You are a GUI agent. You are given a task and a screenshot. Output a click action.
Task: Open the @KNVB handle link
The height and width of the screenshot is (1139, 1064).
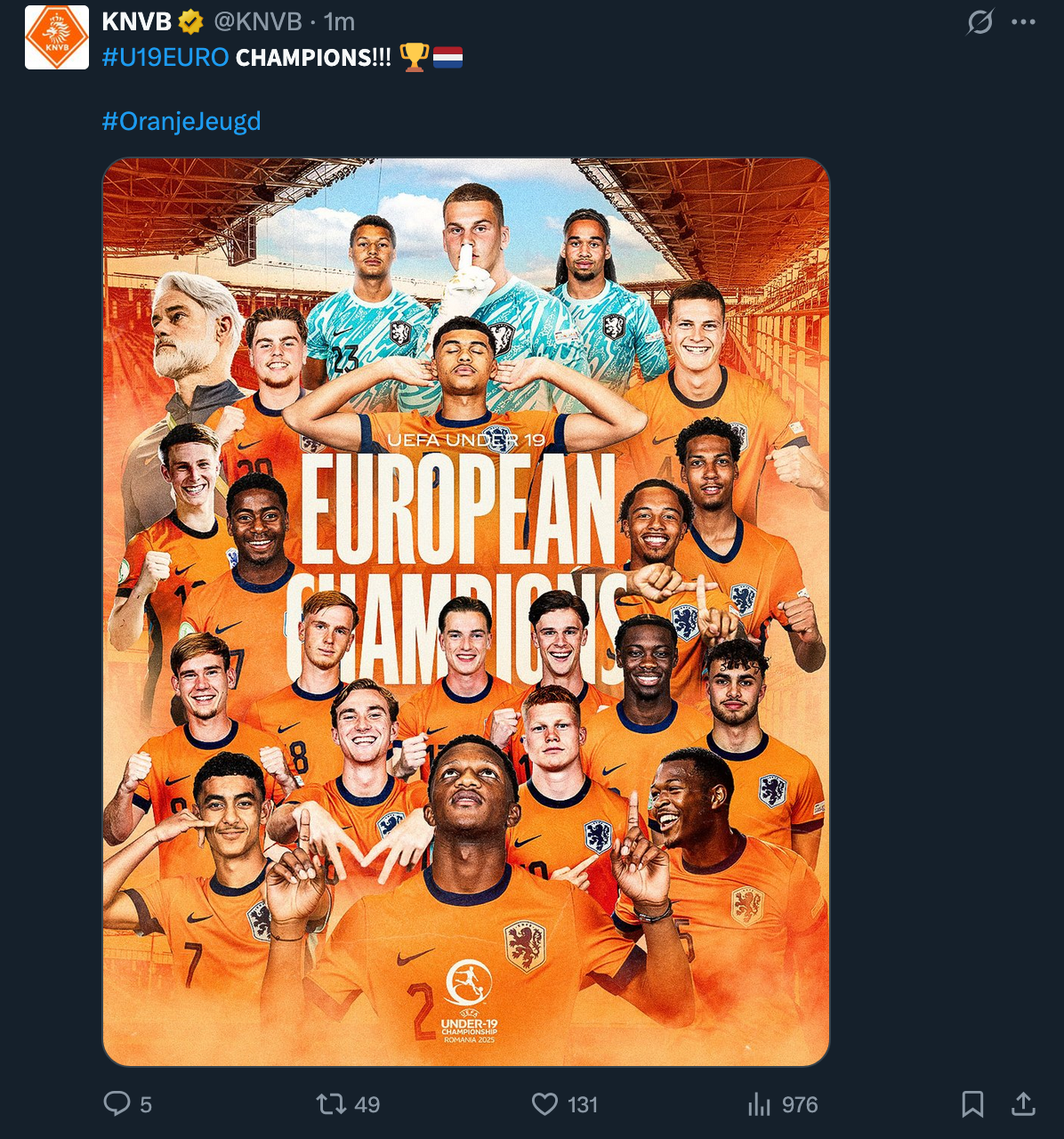click(258, 21)
